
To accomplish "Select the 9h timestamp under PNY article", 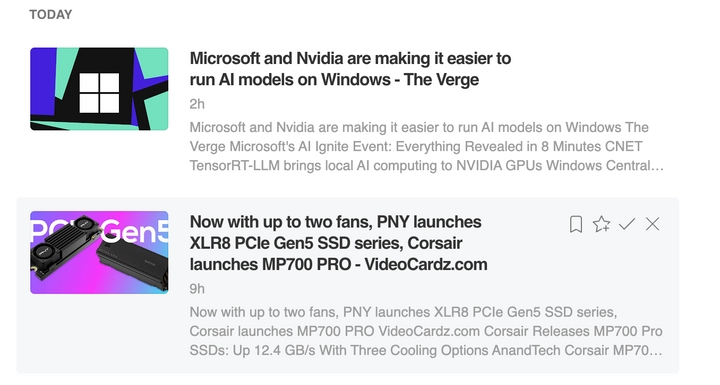I will (x=197, y=289).
